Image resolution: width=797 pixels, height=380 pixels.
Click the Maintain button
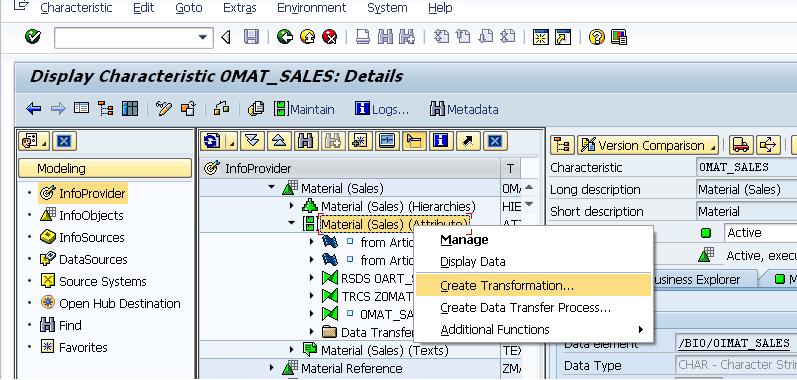point(304,109)
